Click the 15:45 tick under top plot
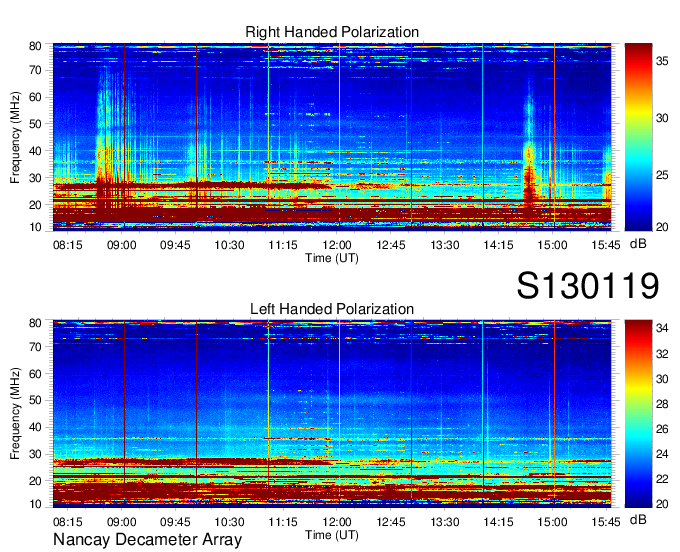 click(606, 245)
